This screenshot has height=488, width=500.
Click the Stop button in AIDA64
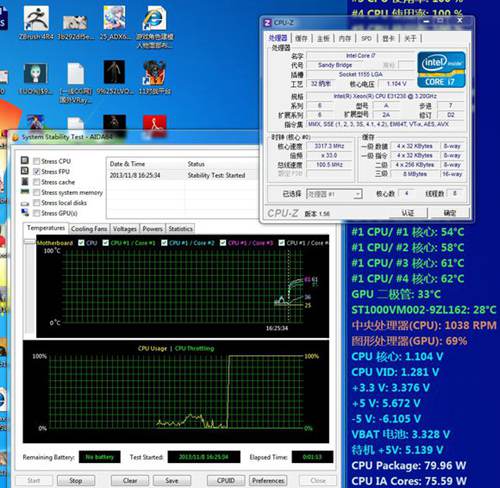pyautogui.click(x=76, y=480)
